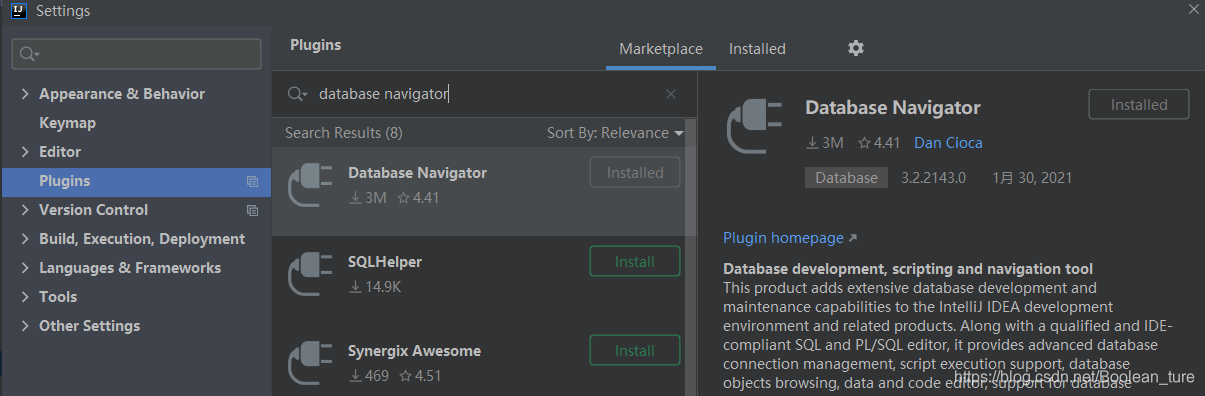This screenshot has height=396, width=1205.
Task: Clear the plugin search with the X icon
Action: 671,94
